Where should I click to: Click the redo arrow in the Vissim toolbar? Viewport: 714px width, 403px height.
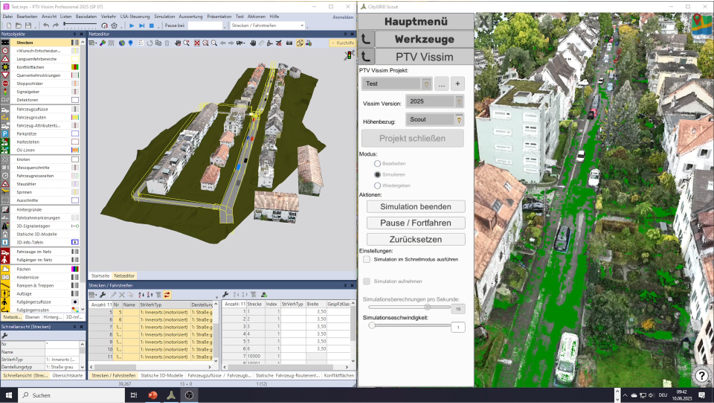(56, 26)
